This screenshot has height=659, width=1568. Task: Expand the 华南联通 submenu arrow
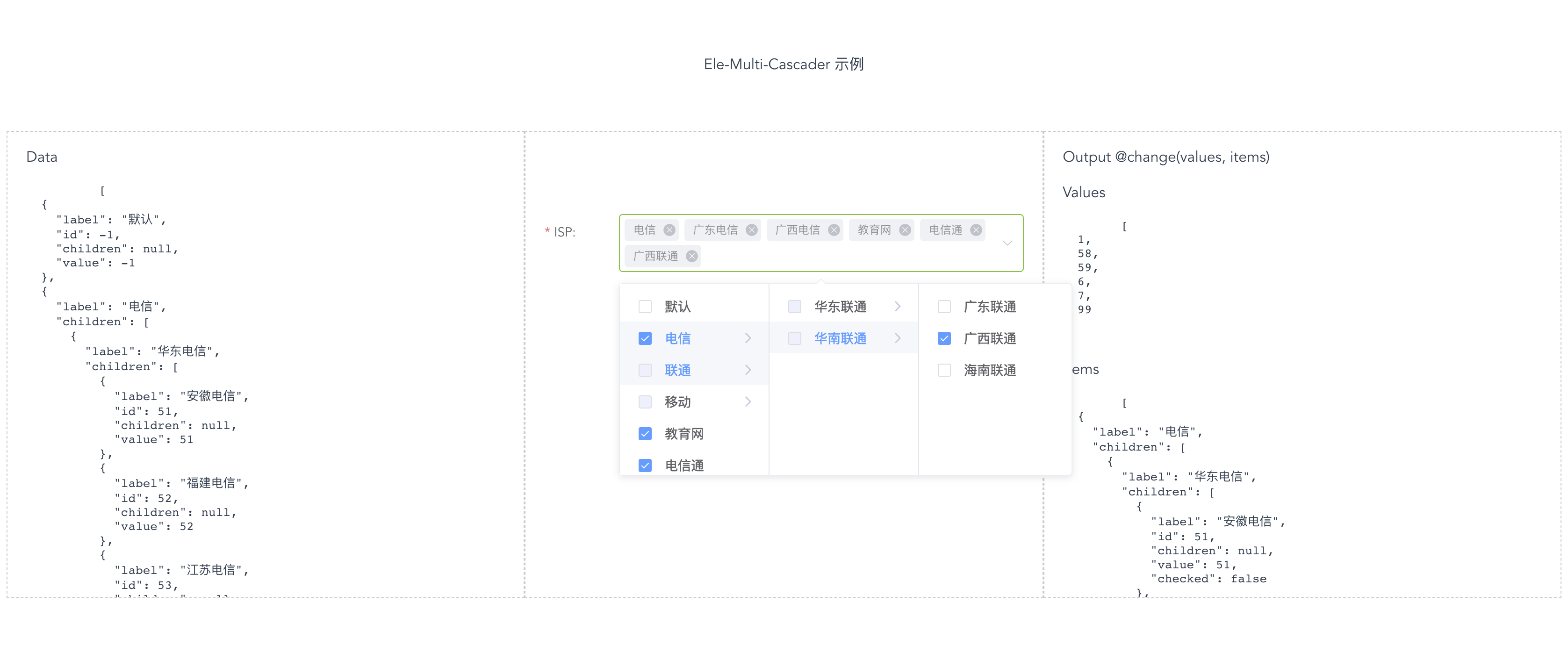tap(897, 338)
